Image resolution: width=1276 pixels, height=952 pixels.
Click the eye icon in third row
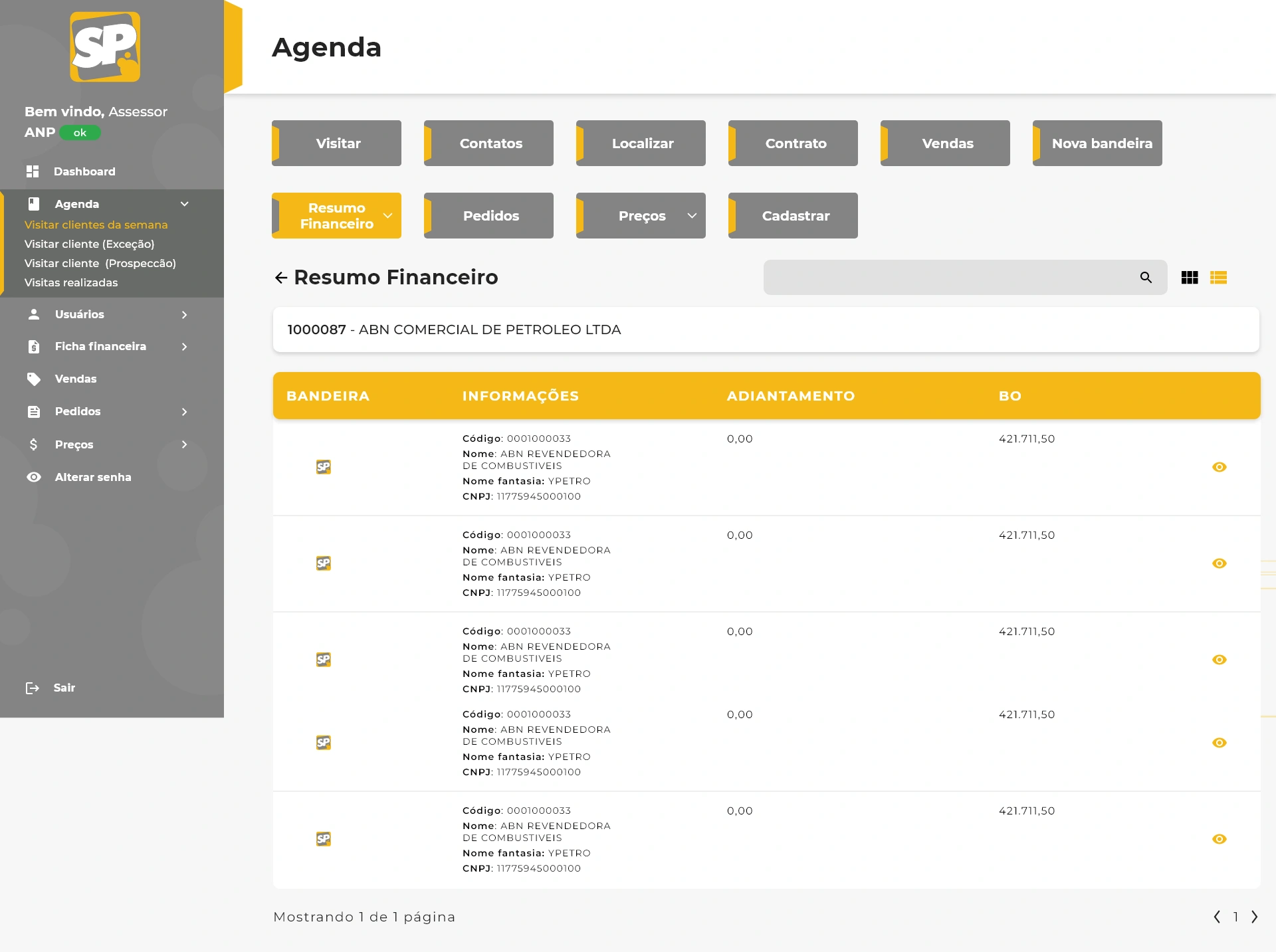coord(1219,660)
